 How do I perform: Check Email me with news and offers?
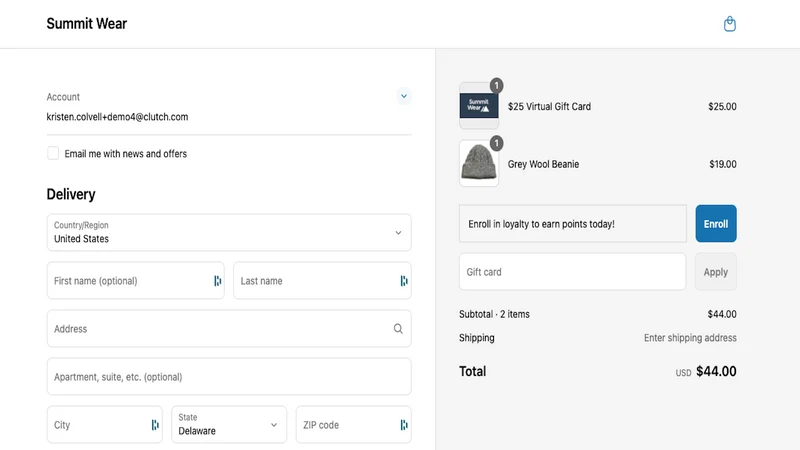[x=53, y=153]
